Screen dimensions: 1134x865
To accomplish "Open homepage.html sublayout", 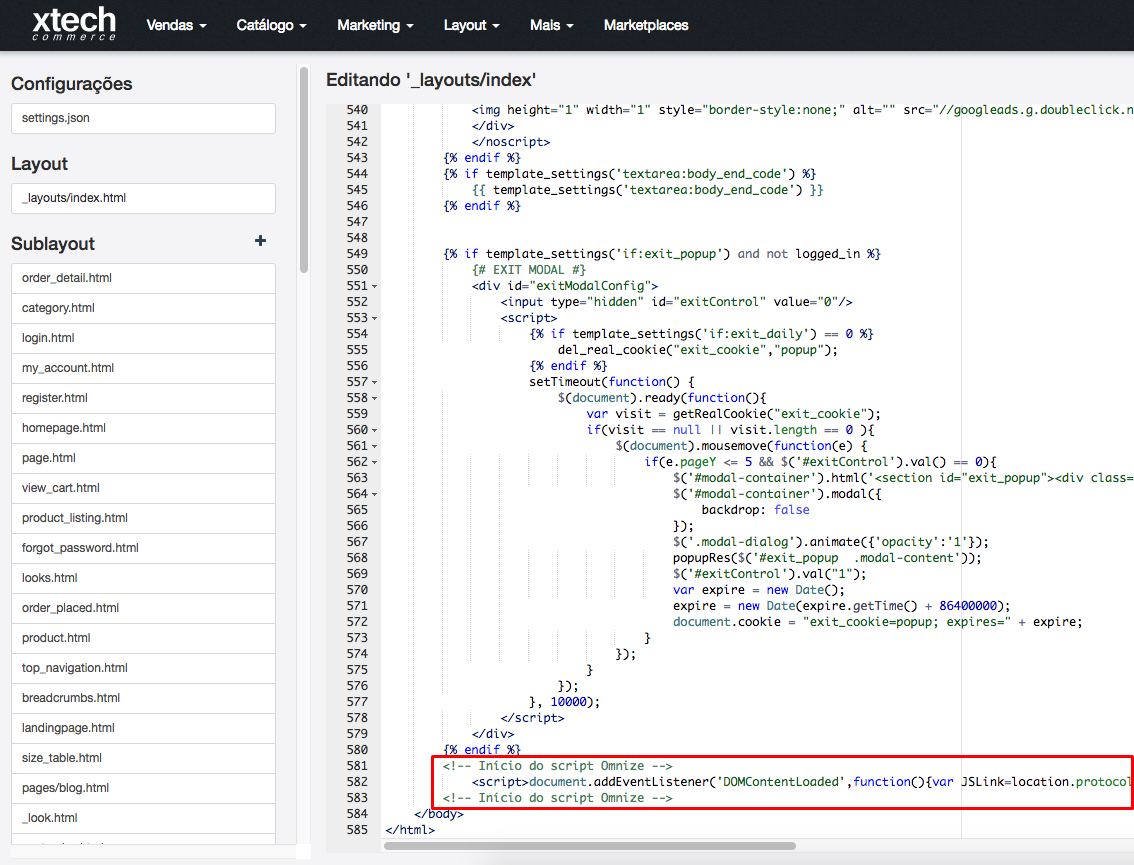I will click(143, 428).
